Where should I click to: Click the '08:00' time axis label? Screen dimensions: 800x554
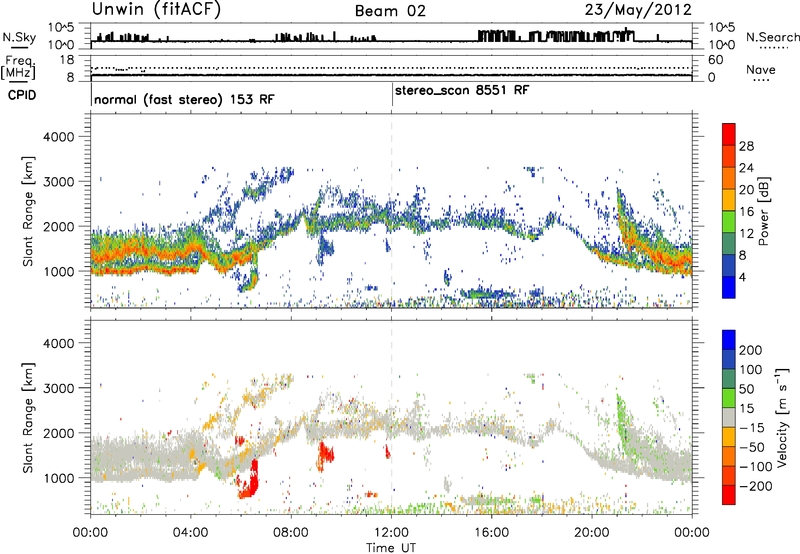point(291,533)
